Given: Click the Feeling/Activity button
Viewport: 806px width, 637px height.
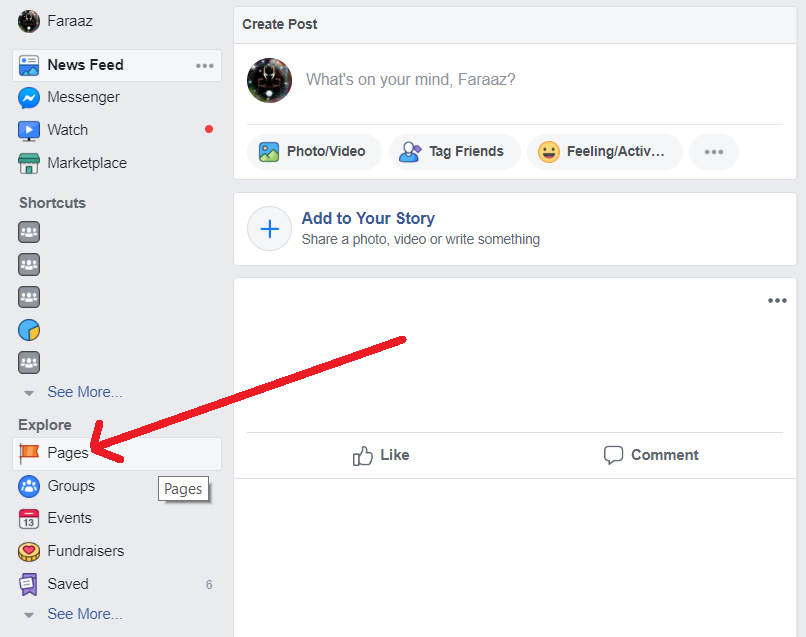Looking at the screenshot, I should (x=604, y=152).
